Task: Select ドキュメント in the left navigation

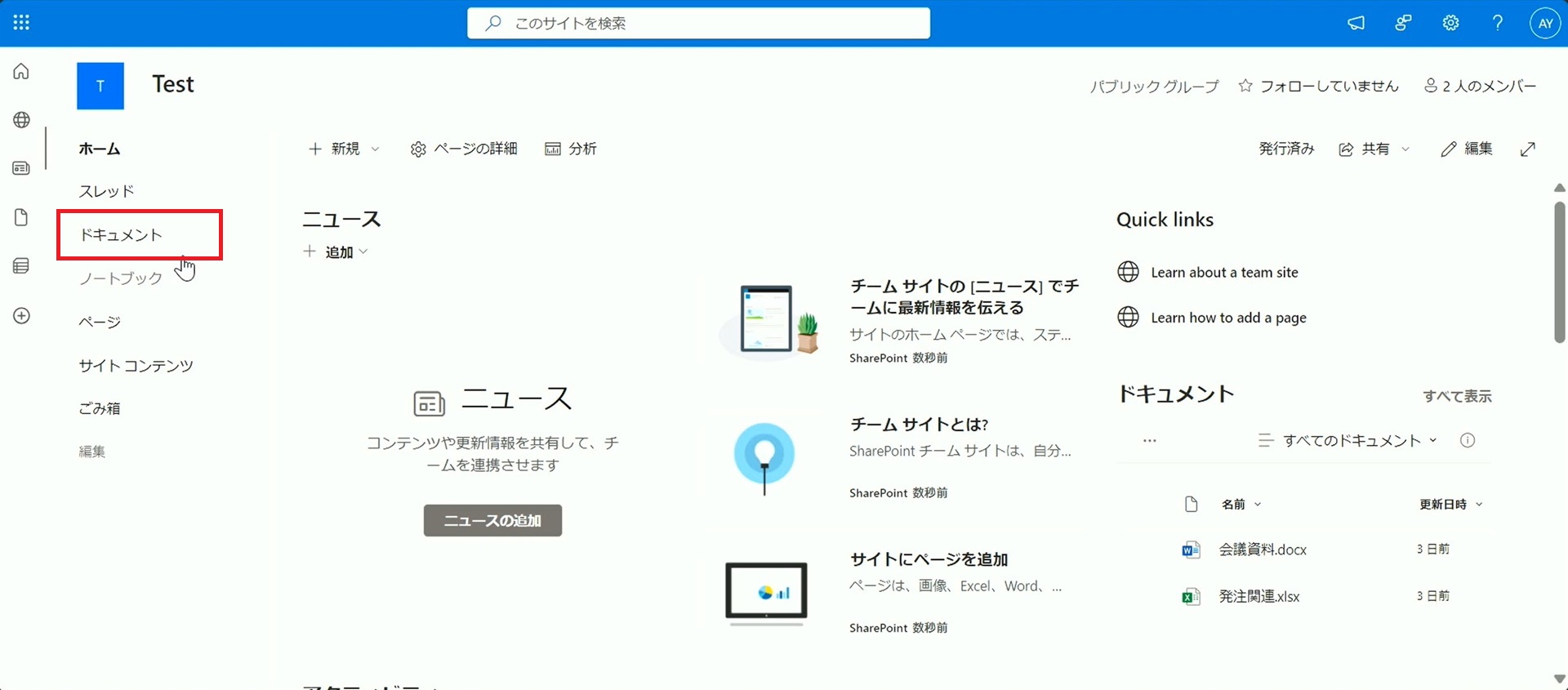Action: pos(121,235)
